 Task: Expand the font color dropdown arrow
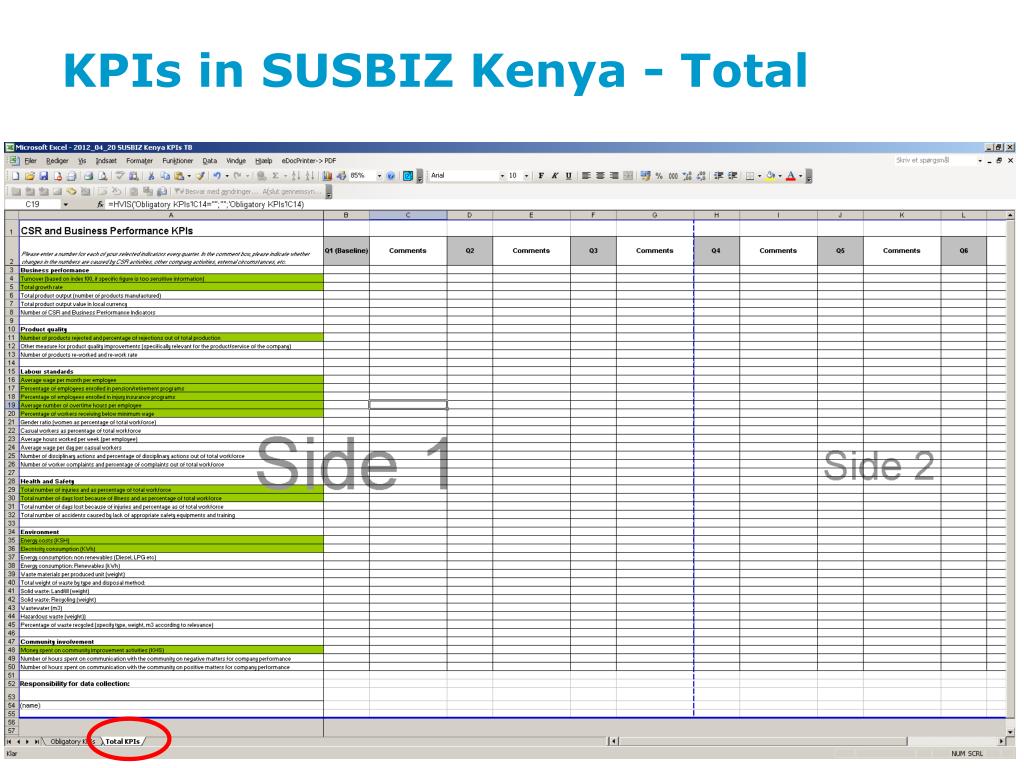[x=801, y=176]
